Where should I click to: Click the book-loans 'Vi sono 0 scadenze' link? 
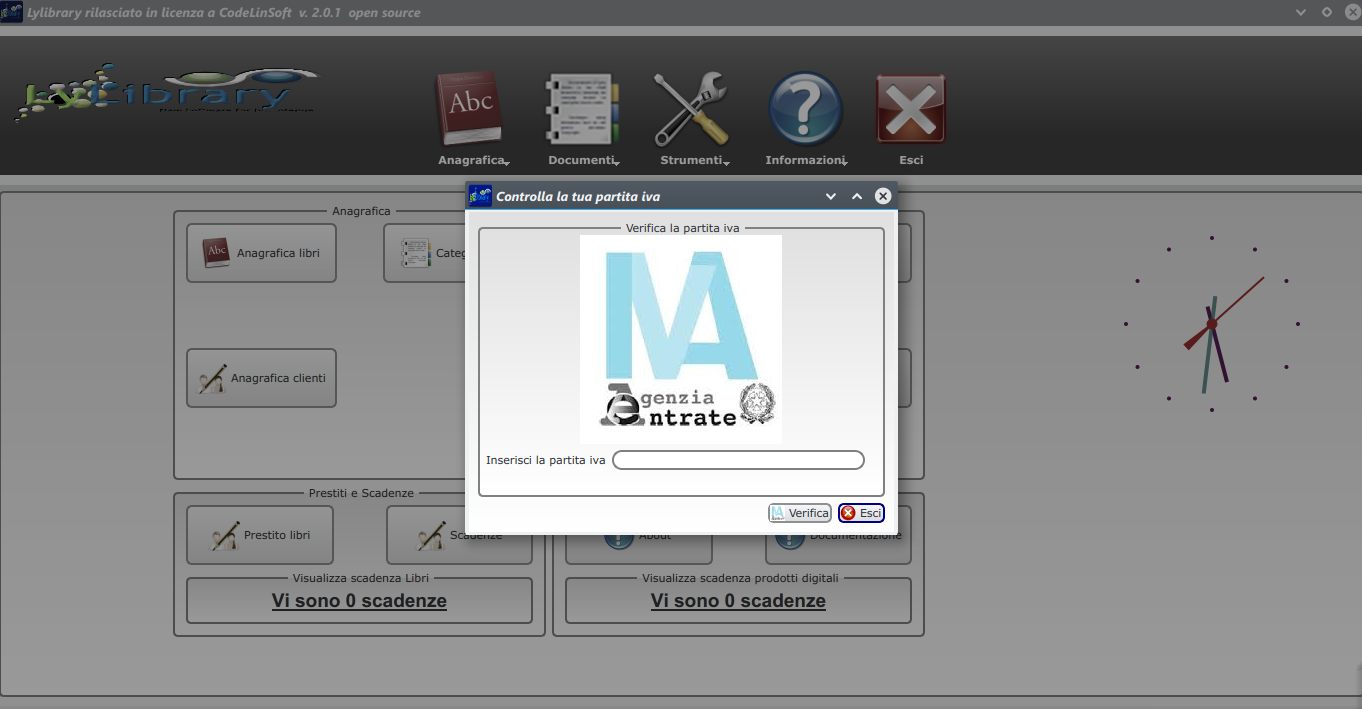(359, 601)
